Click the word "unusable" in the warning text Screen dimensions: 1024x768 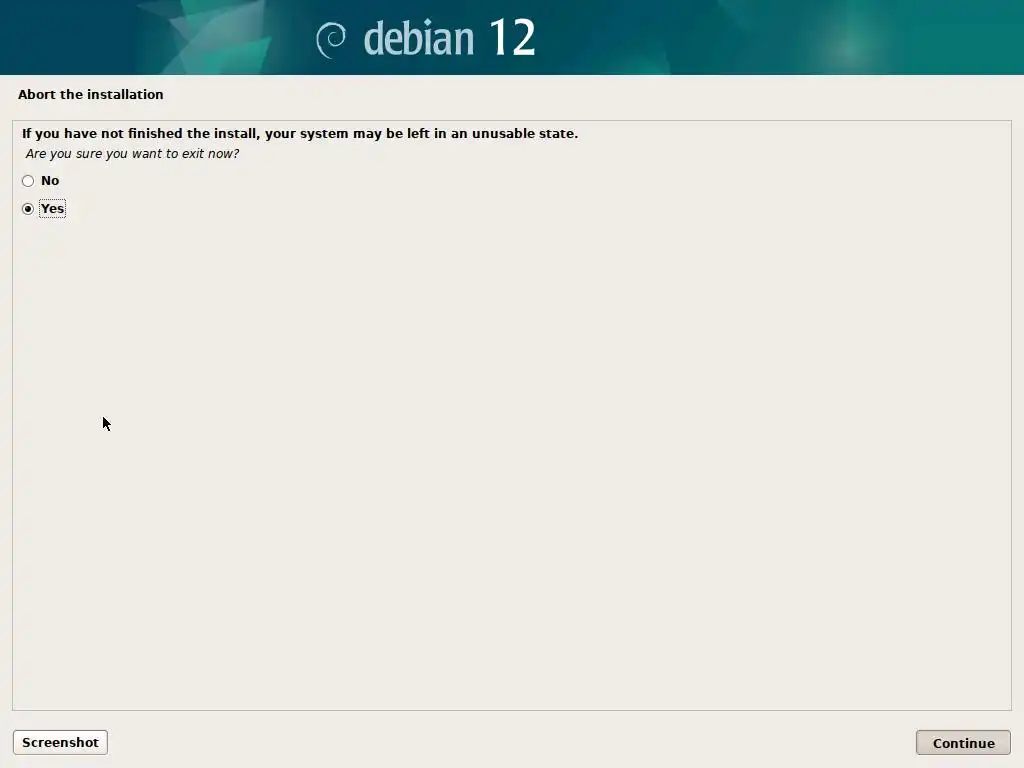click(x=504, y=134)
